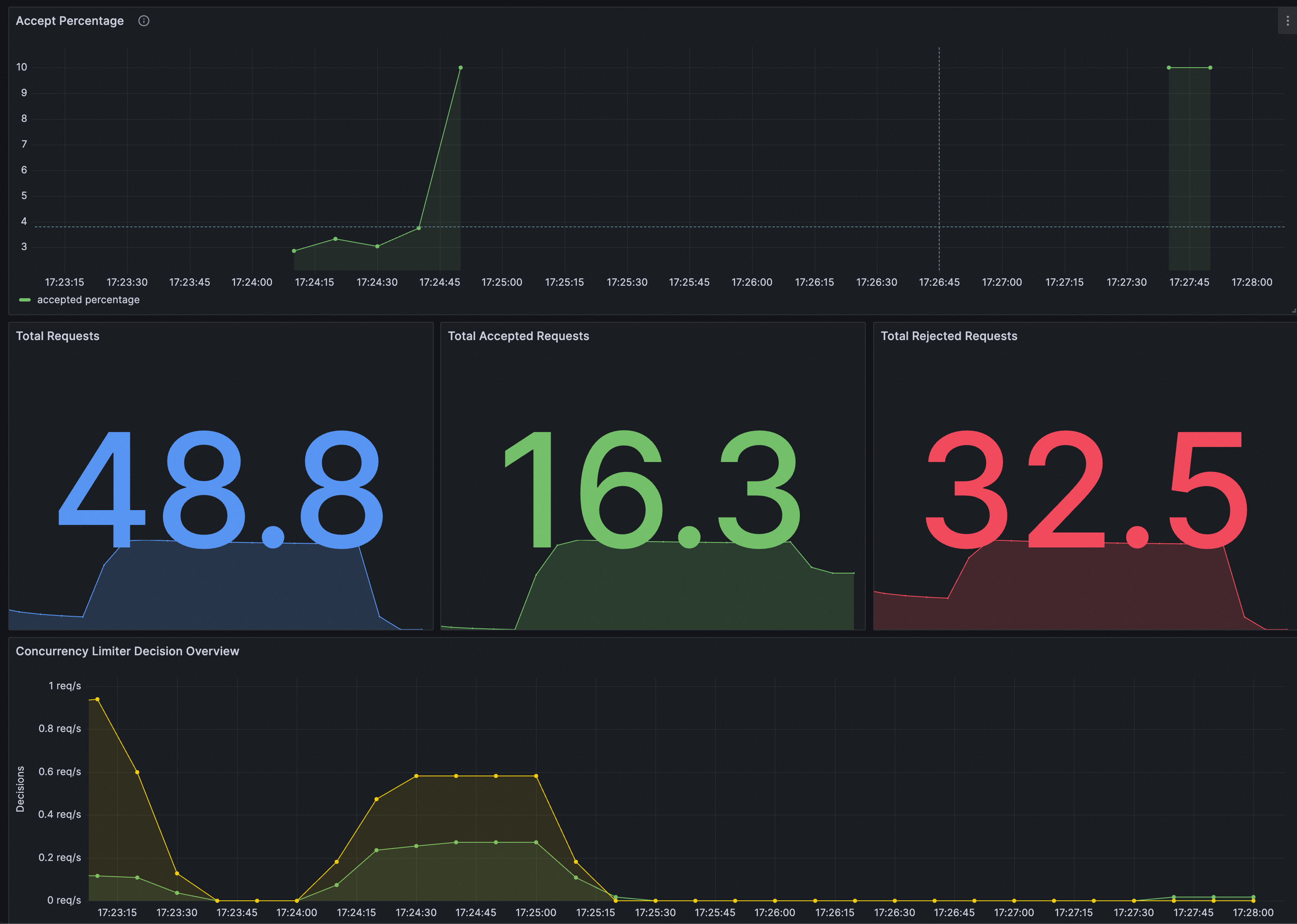Click the Decisions y-axis label
Viewport: 1297px width, 924px height.
coord(20,788)
